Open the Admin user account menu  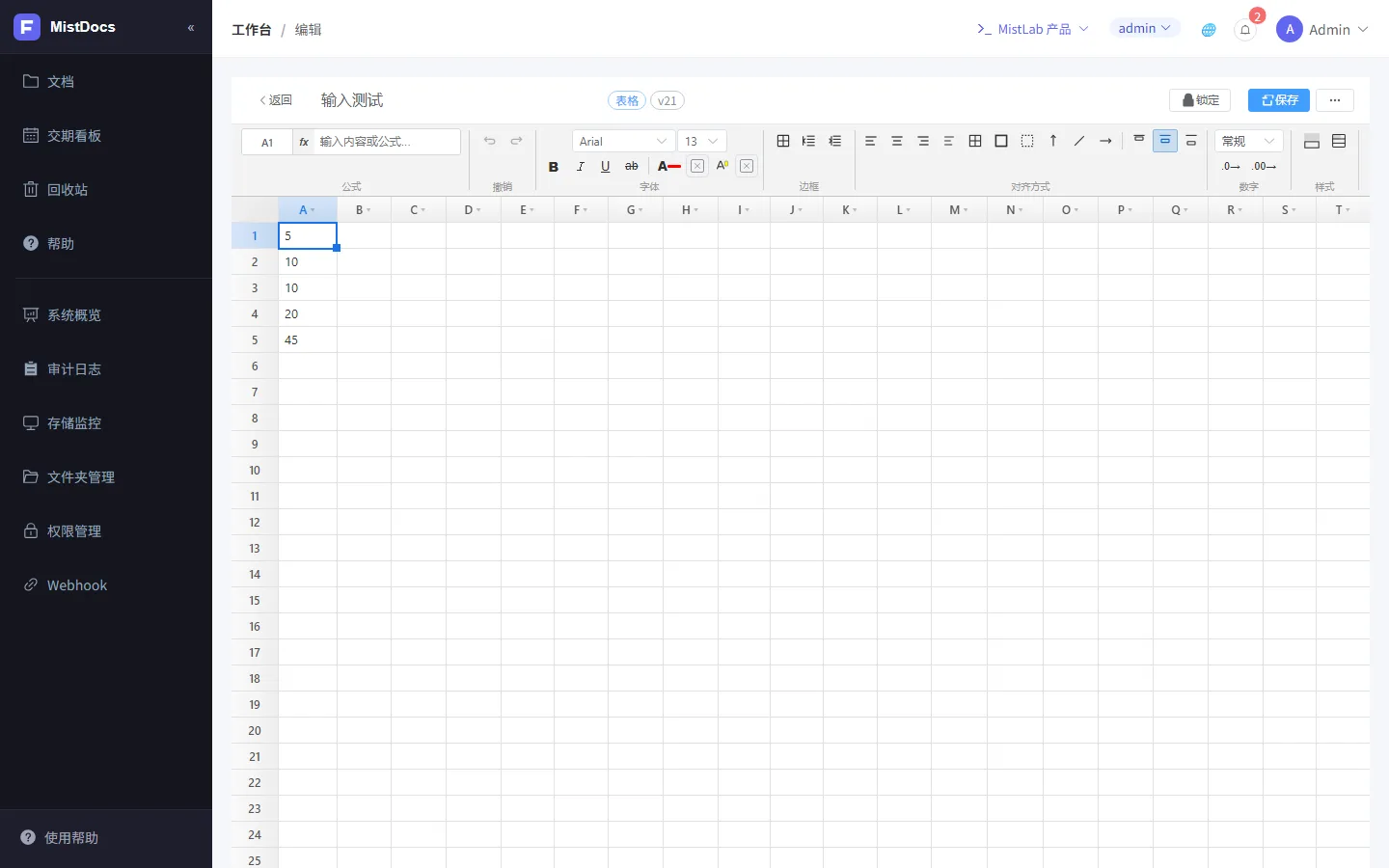(1322, 30)
